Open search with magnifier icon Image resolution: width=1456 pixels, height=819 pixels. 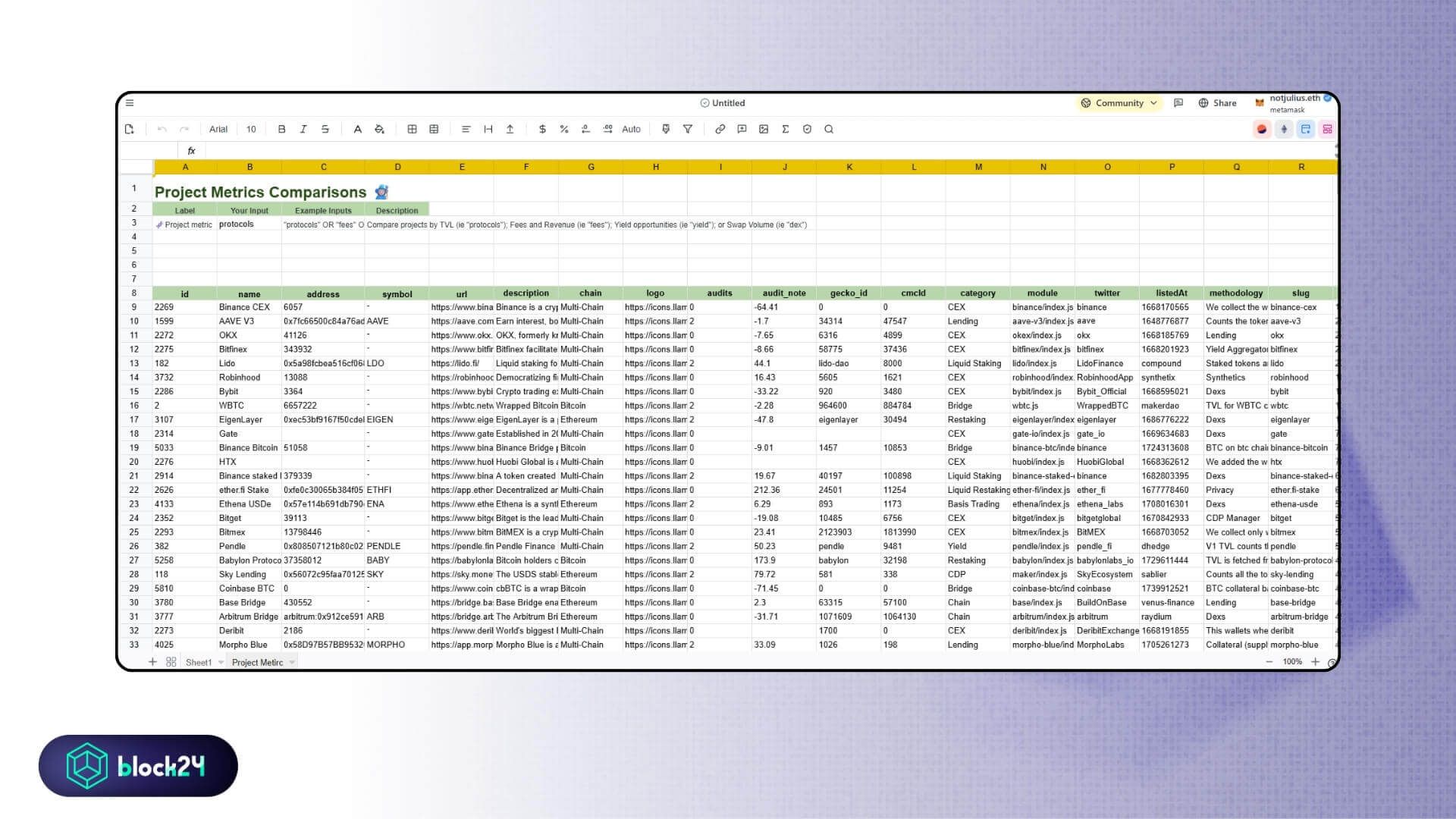(x=829, y=129)
